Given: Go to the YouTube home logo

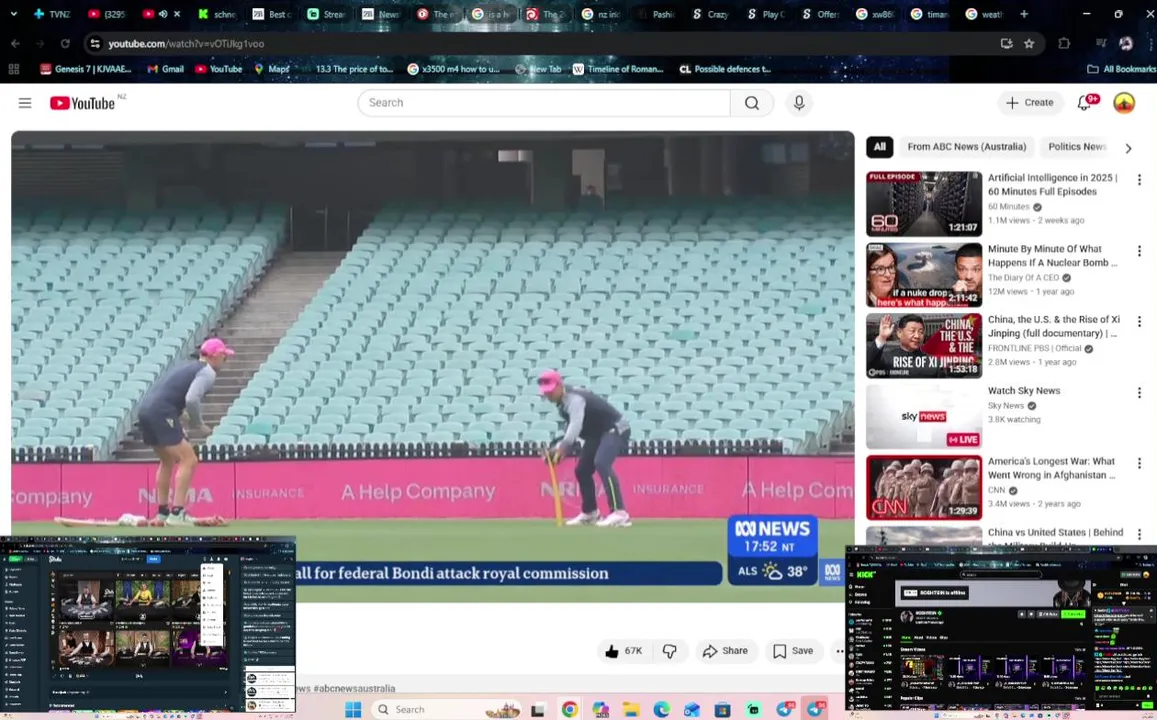Looking at the screenshot, I should [83, 103].
